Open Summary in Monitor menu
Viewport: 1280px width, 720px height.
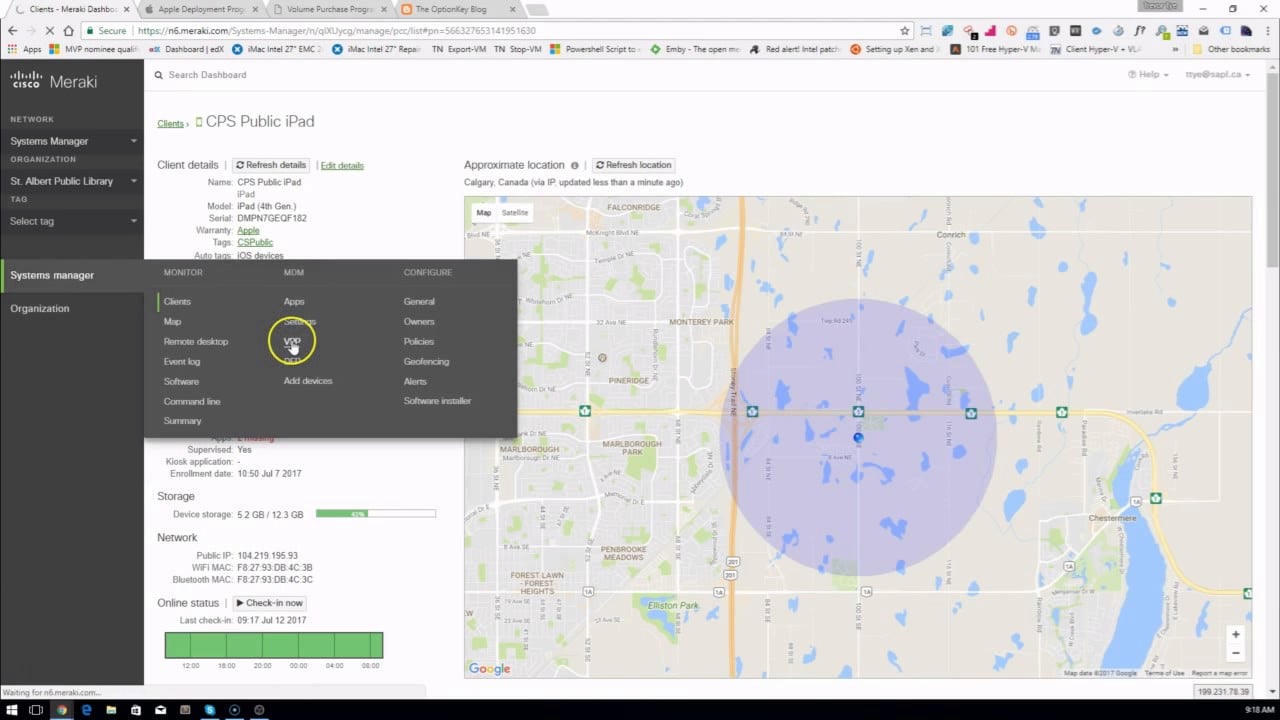pos(182,421)
